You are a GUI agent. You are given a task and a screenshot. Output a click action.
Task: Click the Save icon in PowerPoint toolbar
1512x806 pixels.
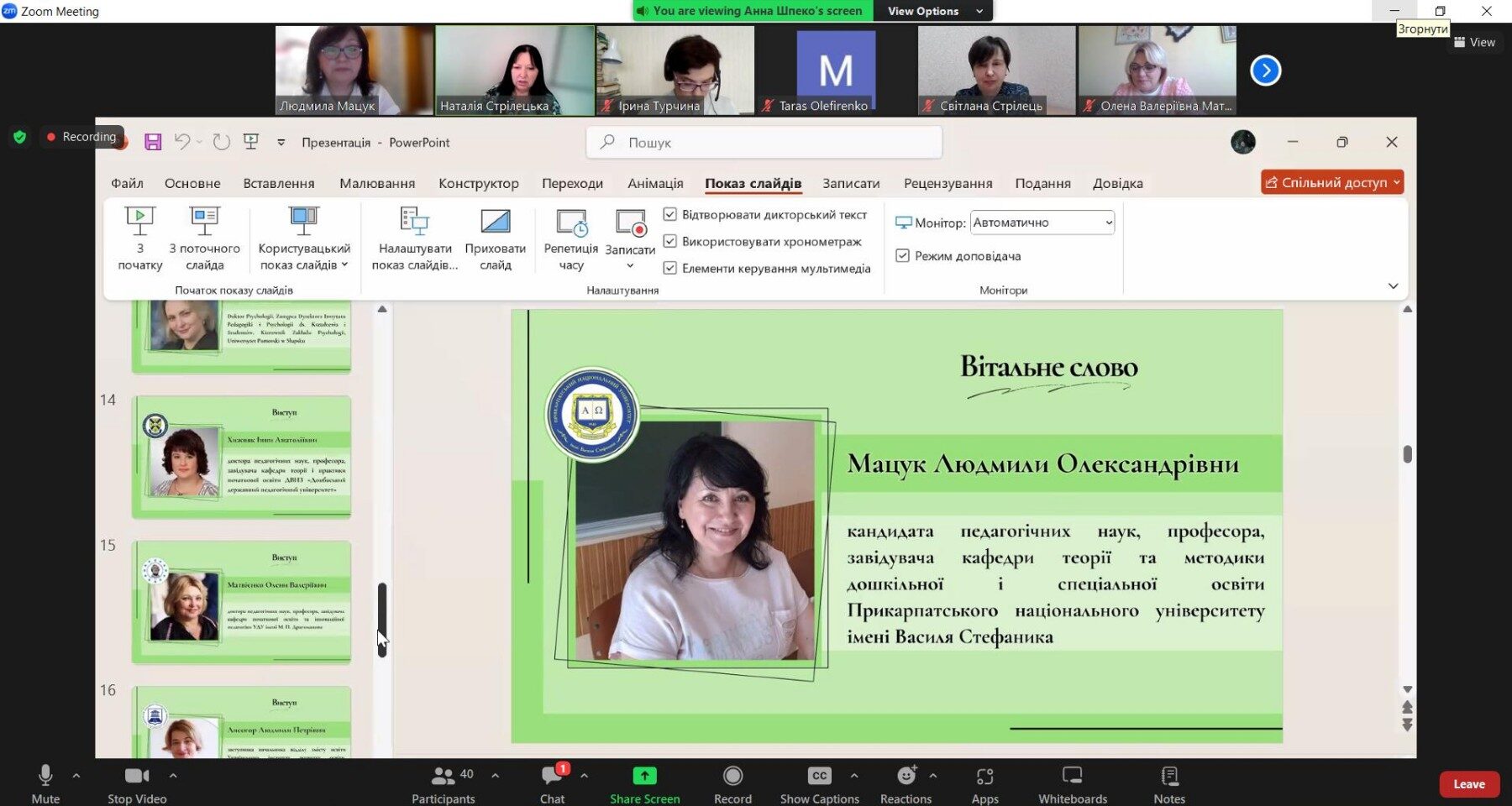point(152,142)
